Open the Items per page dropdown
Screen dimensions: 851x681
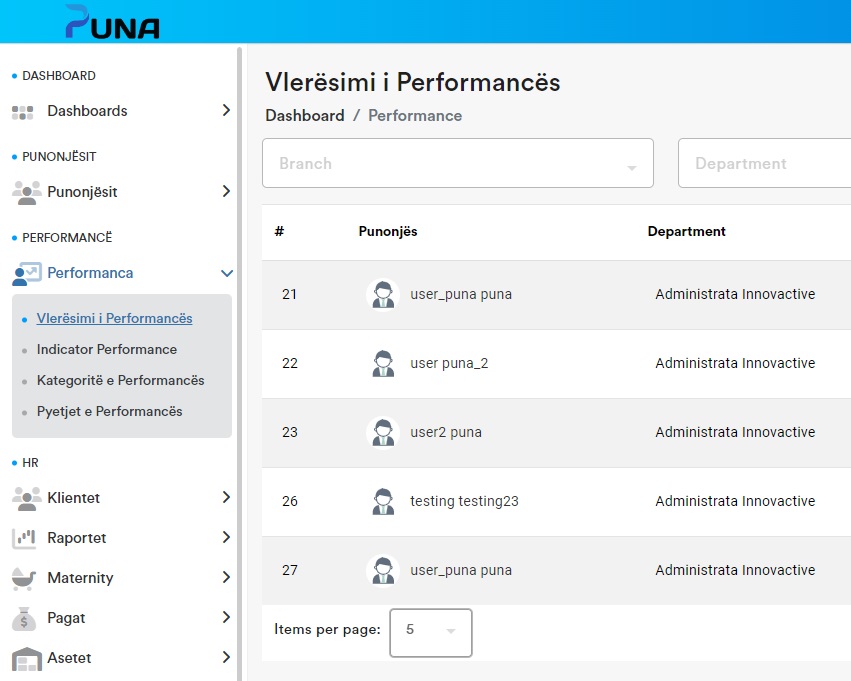pyautogui.click(x=430, y=632)
